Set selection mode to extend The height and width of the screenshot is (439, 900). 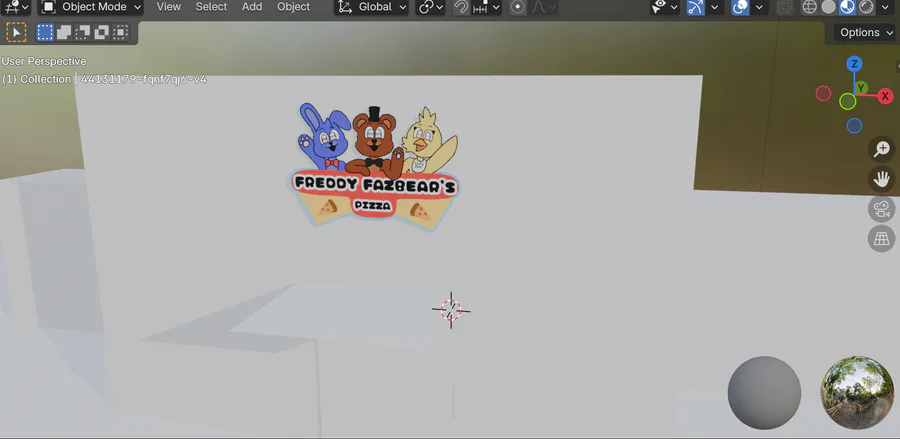64,33
